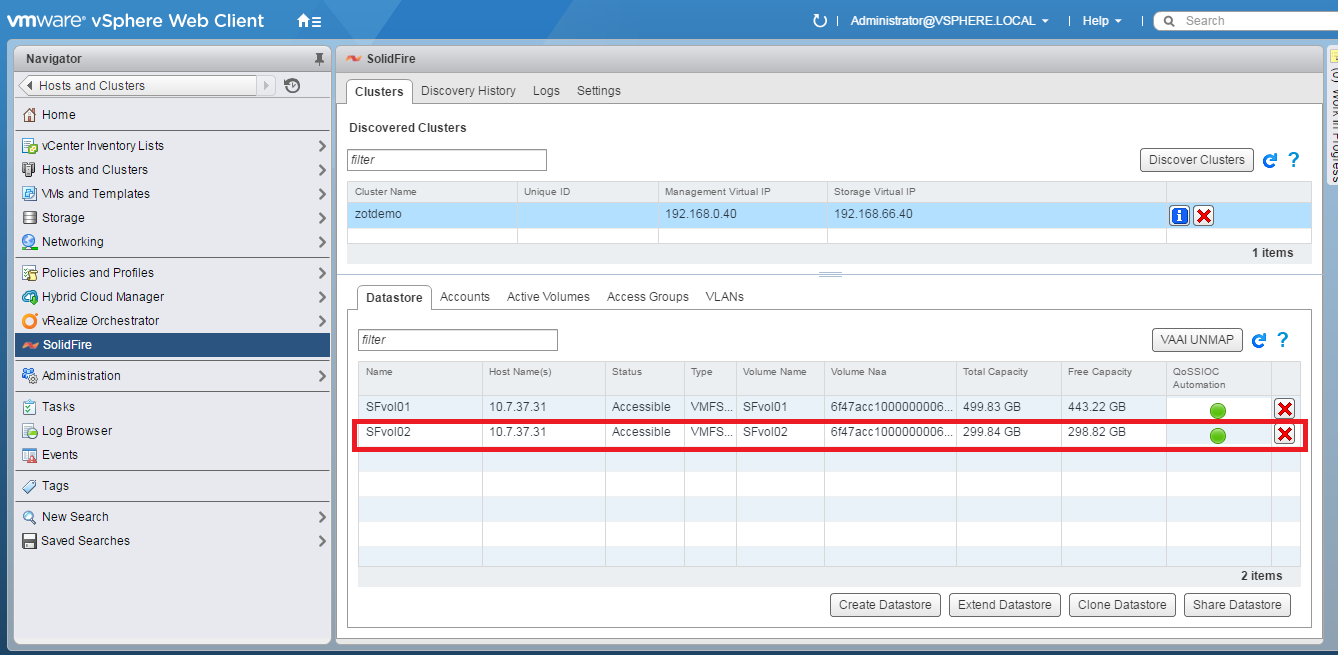The image size is (1338, 655).
Task: Click the Storage icon in the Navigator
Action: click(x=30, y=218)
